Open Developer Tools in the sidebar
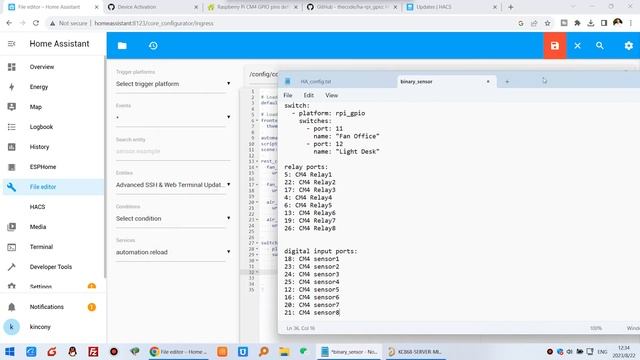Image resolution: width=640 pixels, height=360 pixels. point(53,267)
